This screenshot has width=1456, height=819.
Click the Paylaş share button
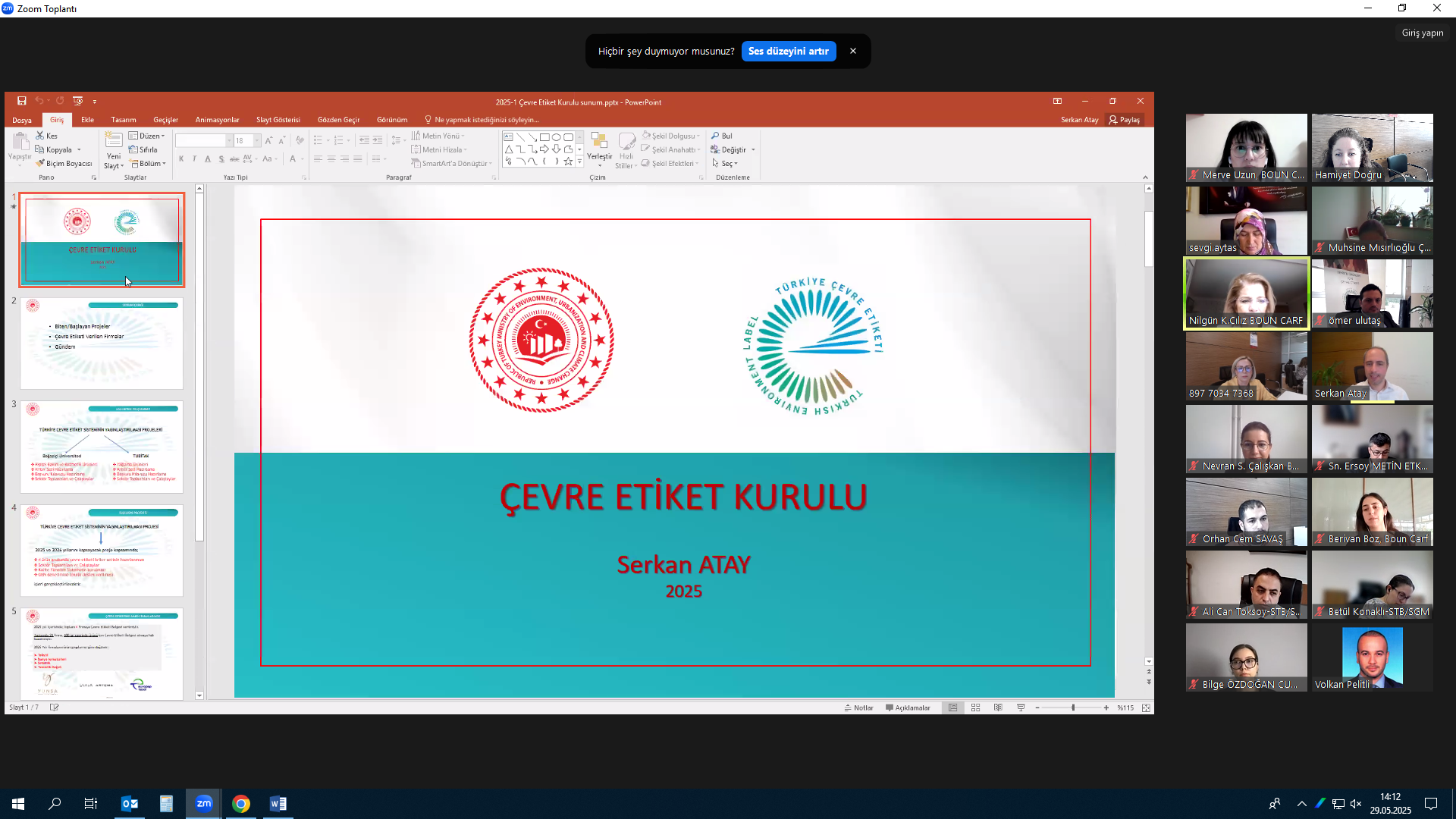tap(1124, 120)
